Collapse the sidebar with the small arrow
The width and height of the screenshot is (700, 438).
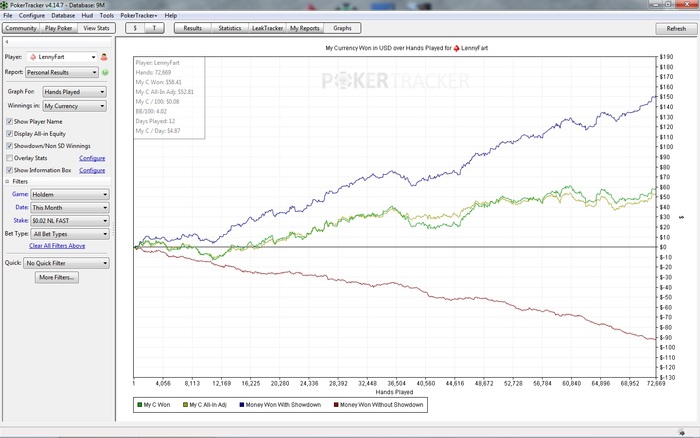click(x=7, y=42)
